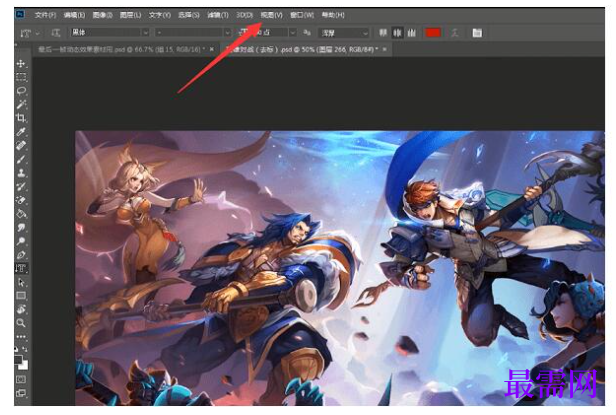
Task: Open the 图像(I) menu
Action: 103,15
